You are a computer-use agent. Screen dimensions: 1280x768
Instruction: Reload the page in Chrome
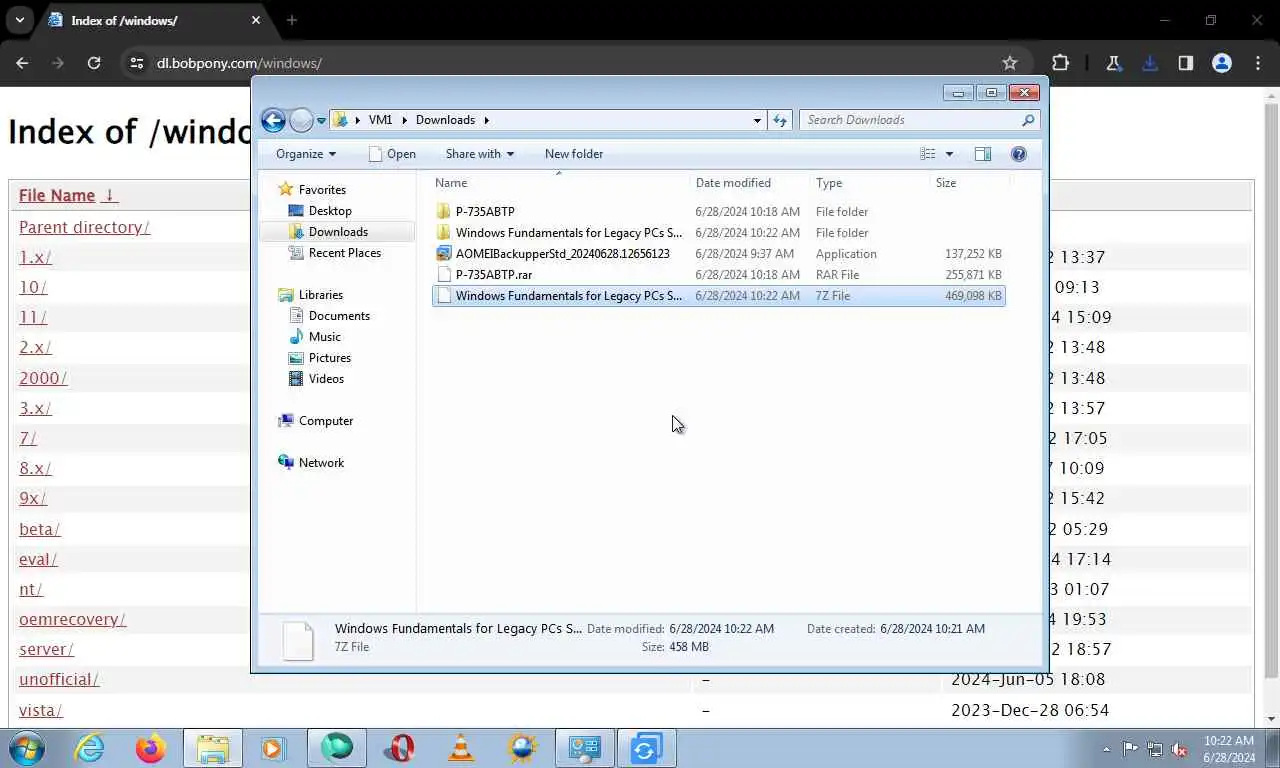(94, 63)
